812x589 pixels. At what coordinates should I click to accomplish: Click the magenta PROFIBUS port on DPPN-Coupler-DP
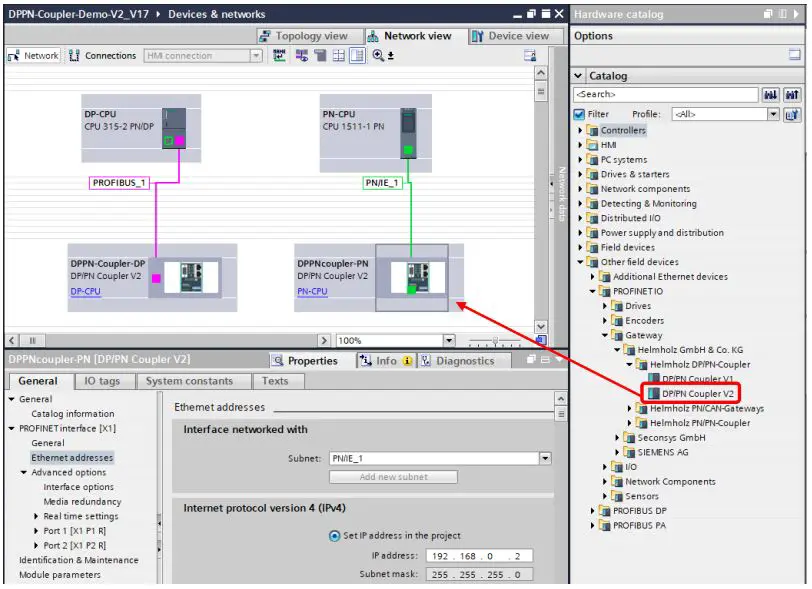pyautogui.click(x=156, y=279)
